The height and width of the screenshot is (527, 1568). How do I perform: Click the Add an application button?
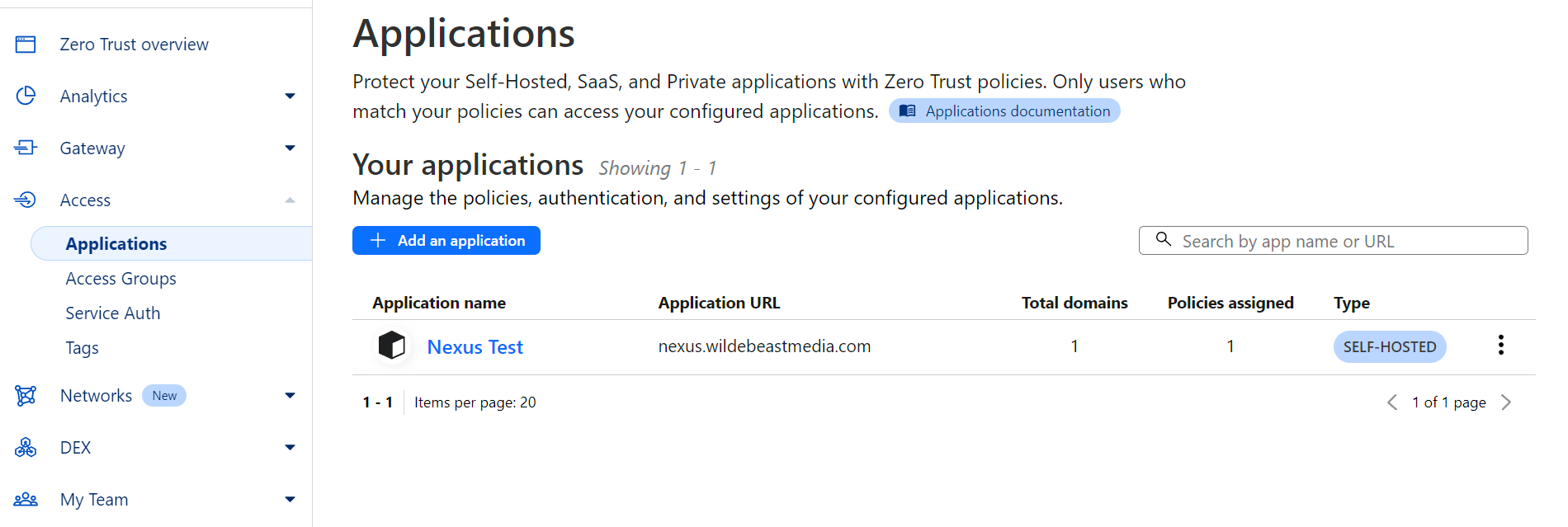tap(446, 241)
